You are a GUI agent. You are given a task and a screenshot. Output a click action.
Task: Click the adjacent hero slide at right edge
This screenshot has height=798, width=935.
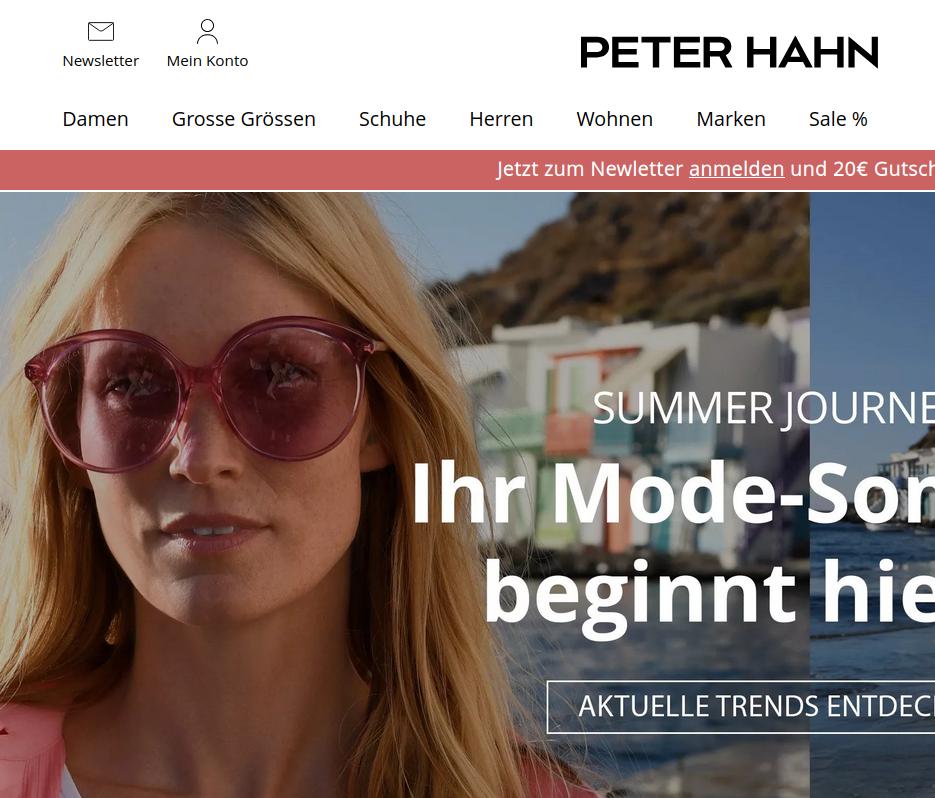872,495
